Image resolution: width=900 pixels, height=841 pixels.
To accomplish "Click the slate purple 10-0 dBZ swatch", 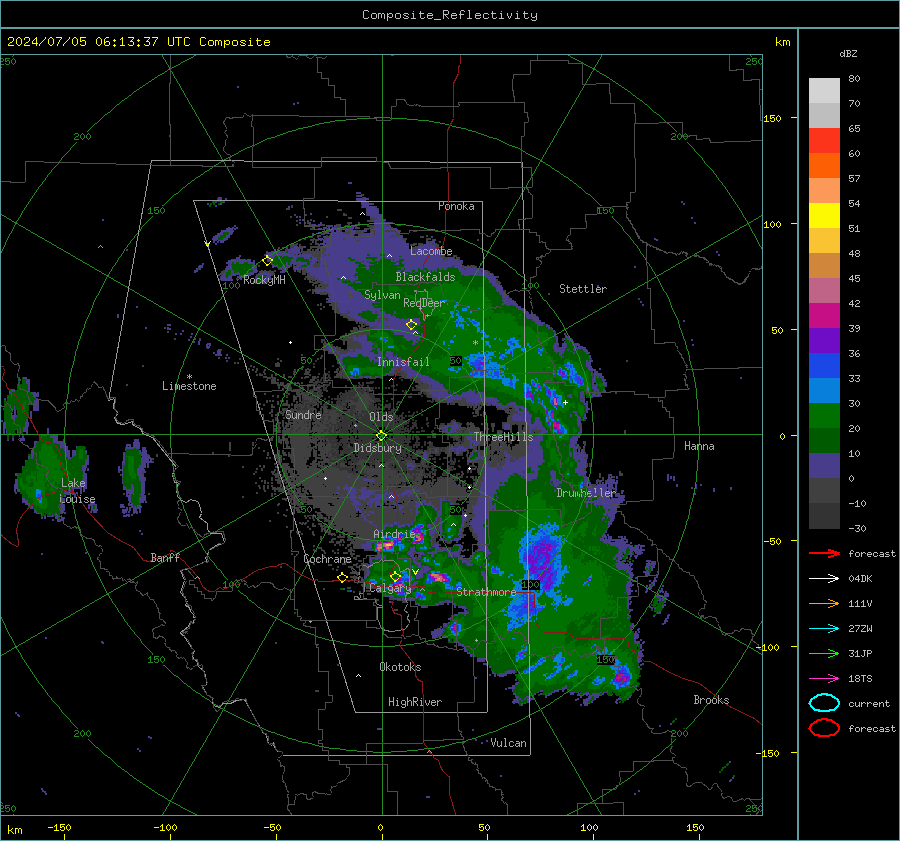I will click(x=824, y=466).
